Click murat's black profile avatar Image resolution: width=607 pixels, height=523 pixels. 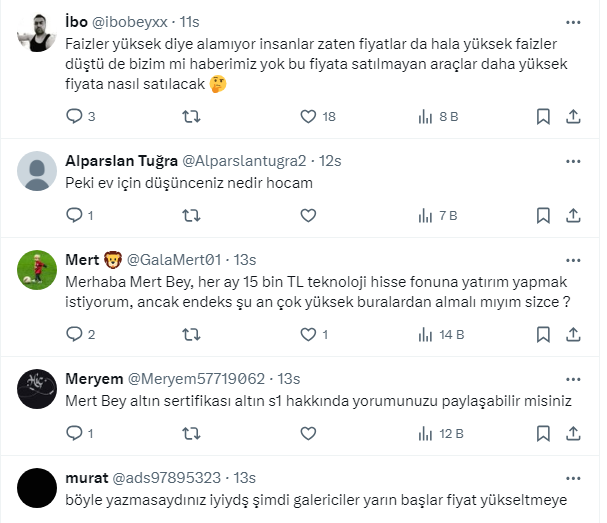[38, 487]
